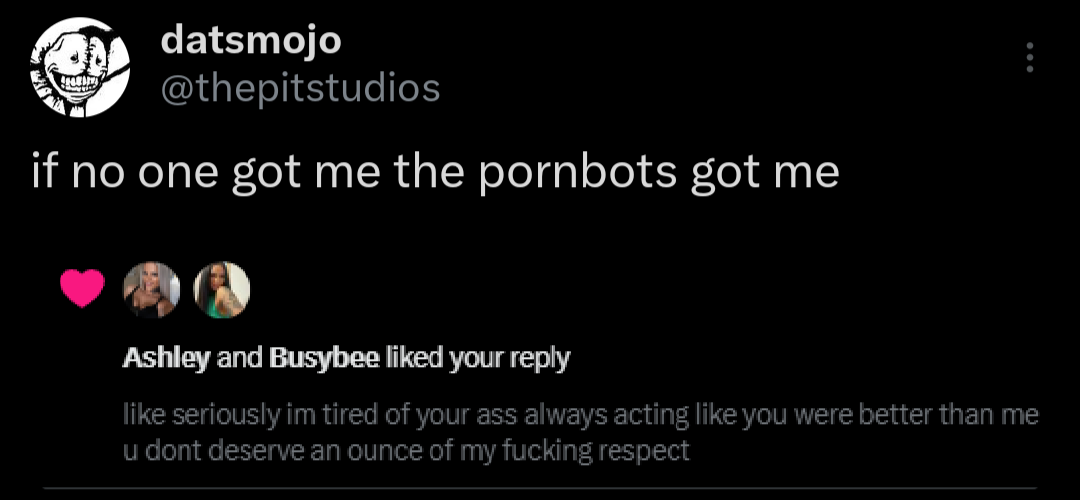
Task: Open the reply line starting "like seriously"
Action: pyautogui.click(x=580, y=414)
